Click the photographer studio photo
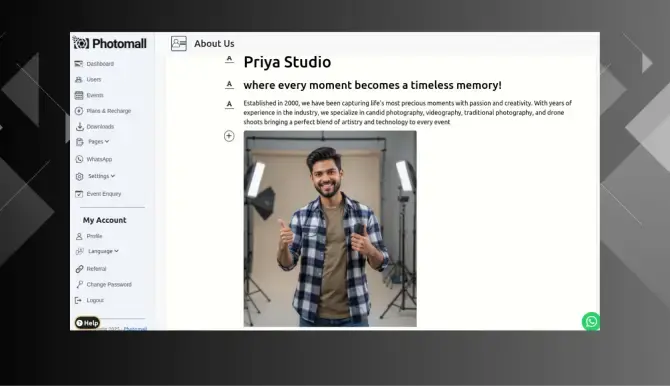670x386 pixels. 330,229
